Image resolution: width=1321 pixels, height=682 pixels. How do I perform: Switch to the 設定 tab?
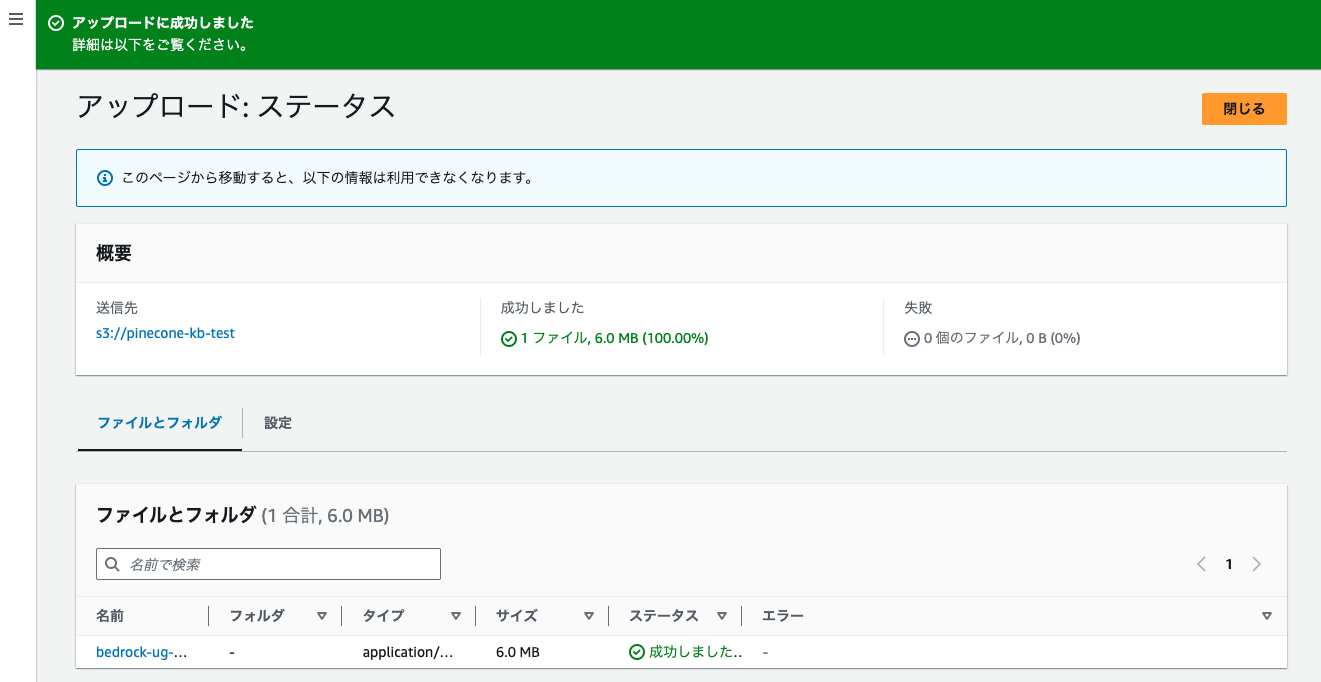click(278, 423)
